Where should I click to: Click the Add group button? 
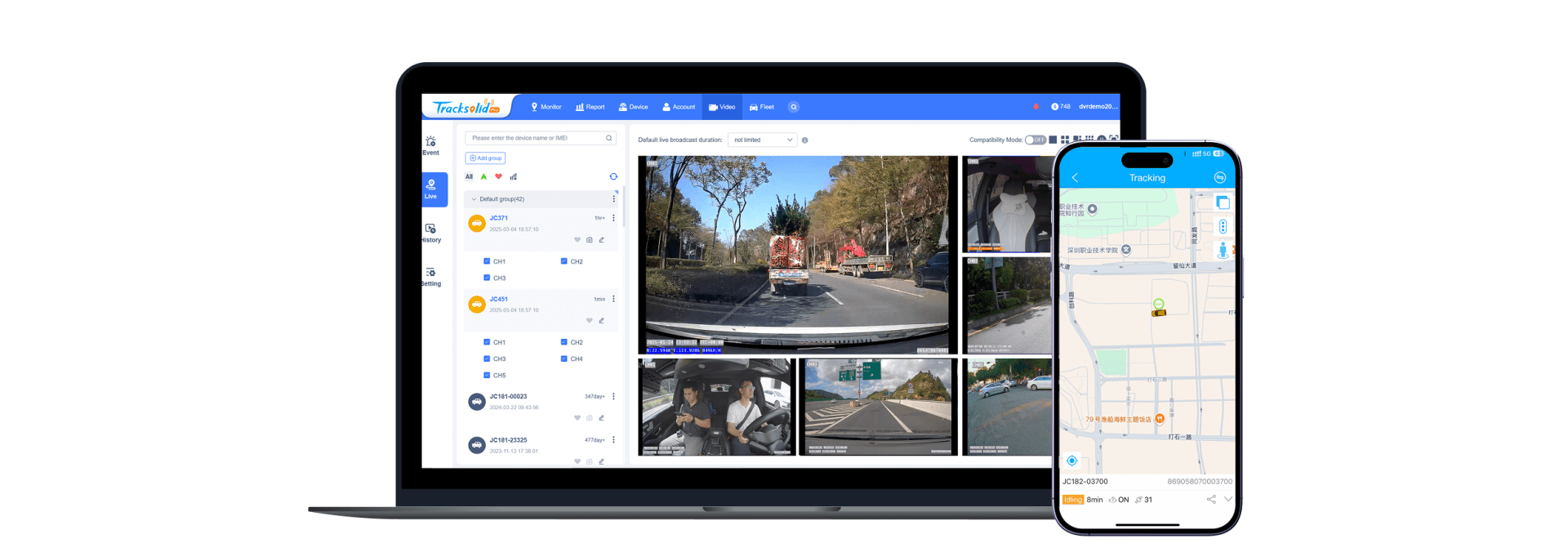[485, 158]
